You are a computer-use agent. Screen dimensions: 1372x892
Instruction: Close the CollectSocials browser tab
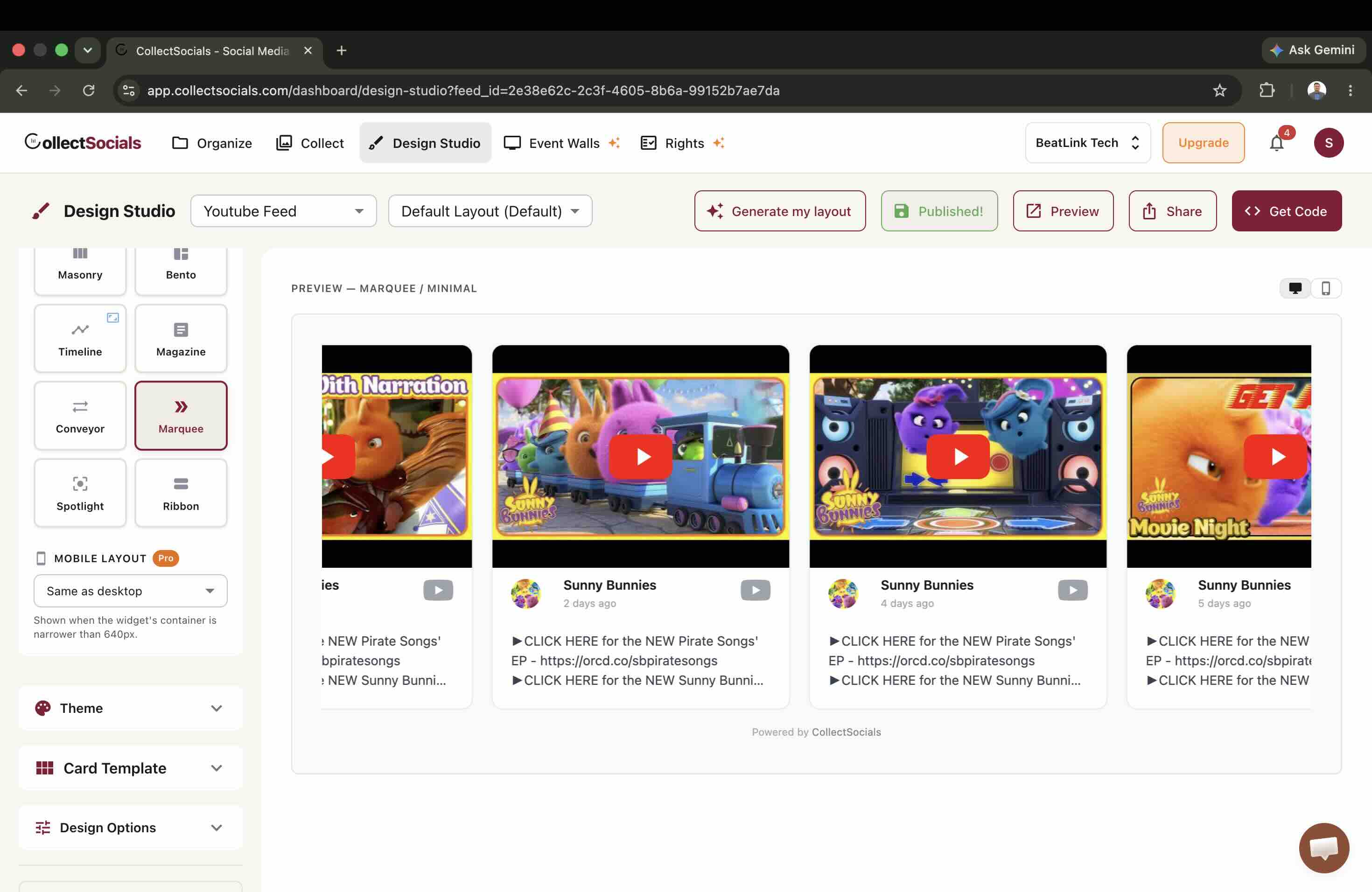coord(308,51)
